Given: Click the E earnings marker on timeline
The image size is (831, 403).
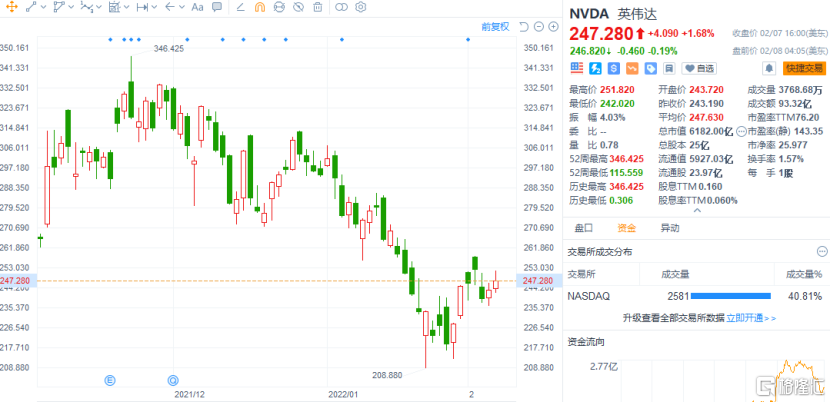Looking at the screenshot, I should pyautogui.click(x=110, y=380).
